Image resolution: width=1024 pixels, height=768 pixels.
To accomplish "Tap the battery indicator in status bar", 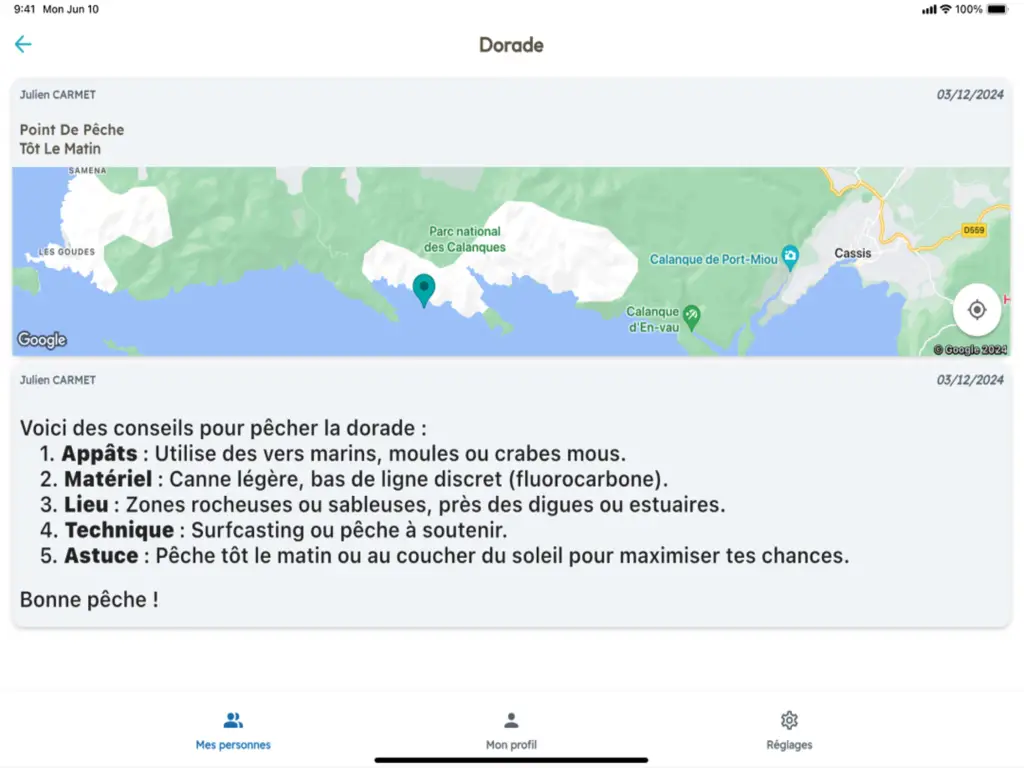I will click(x=997, y=9).
